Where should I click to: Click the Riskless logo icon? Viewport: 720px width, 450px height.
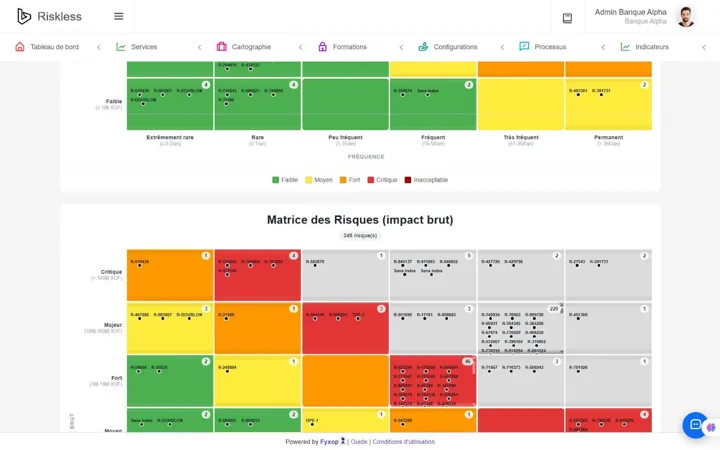coord(24,17)
